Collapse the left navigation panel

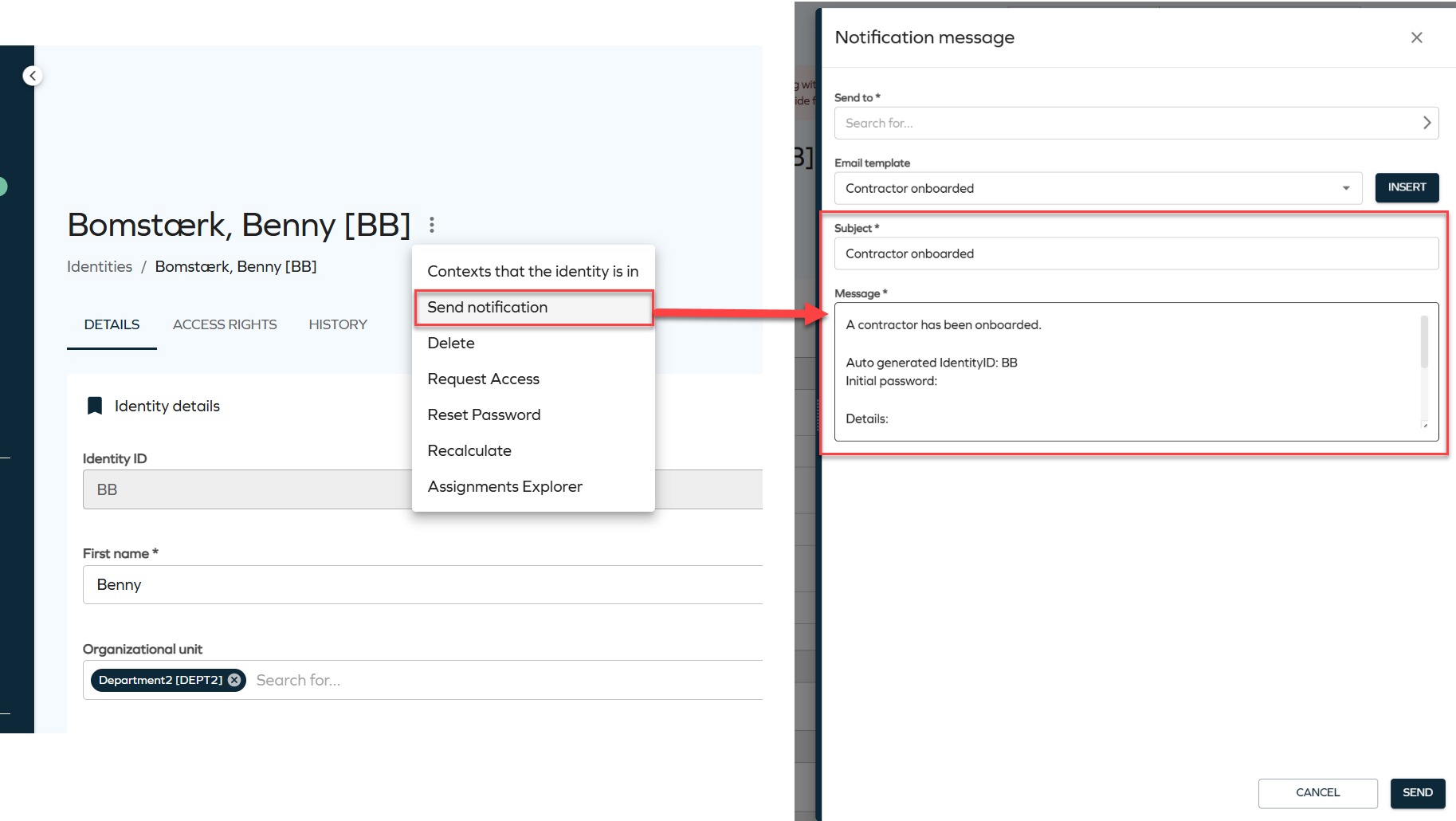point(33,75)
